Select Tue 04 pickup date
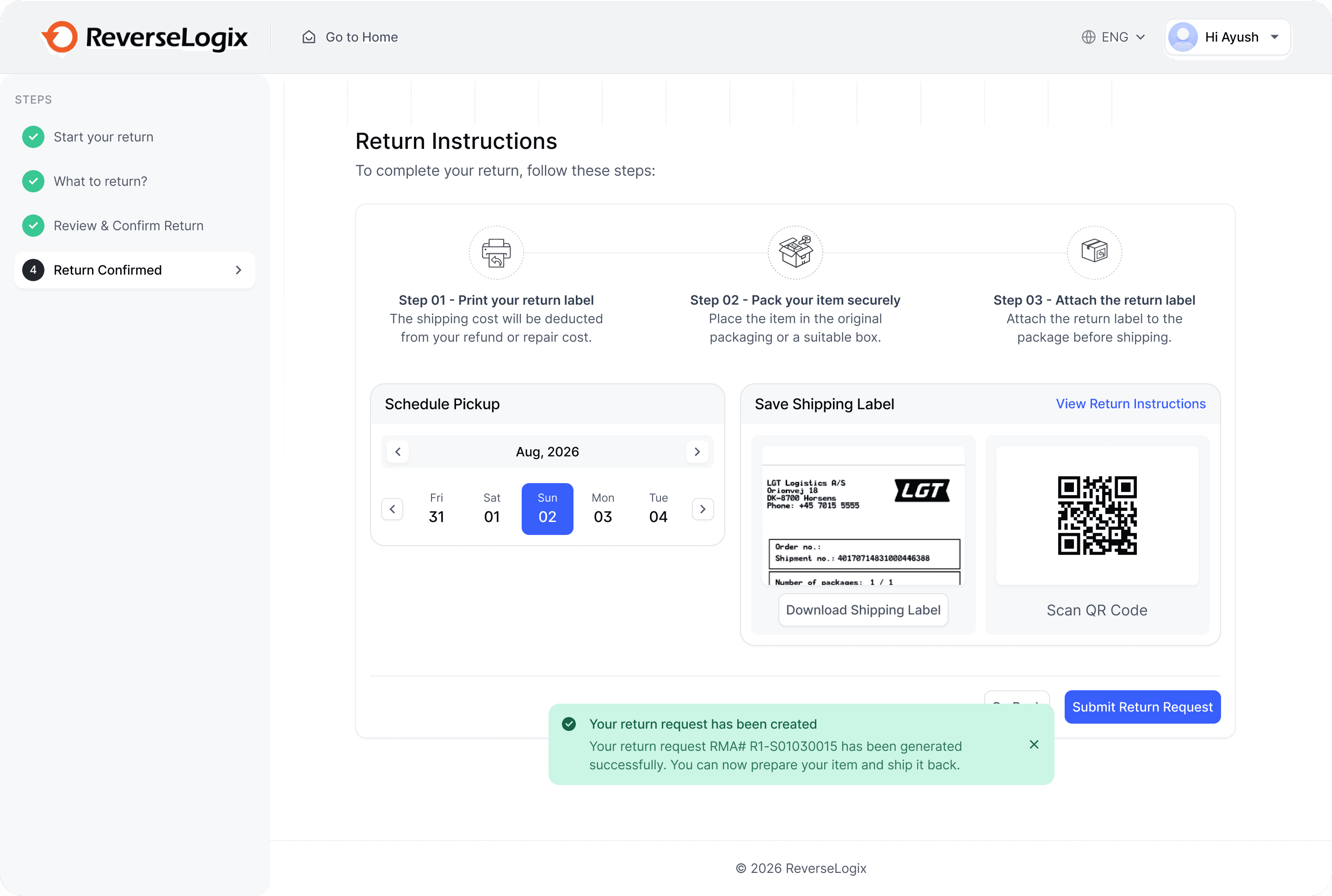1332x896 pixels. point(658,509)
